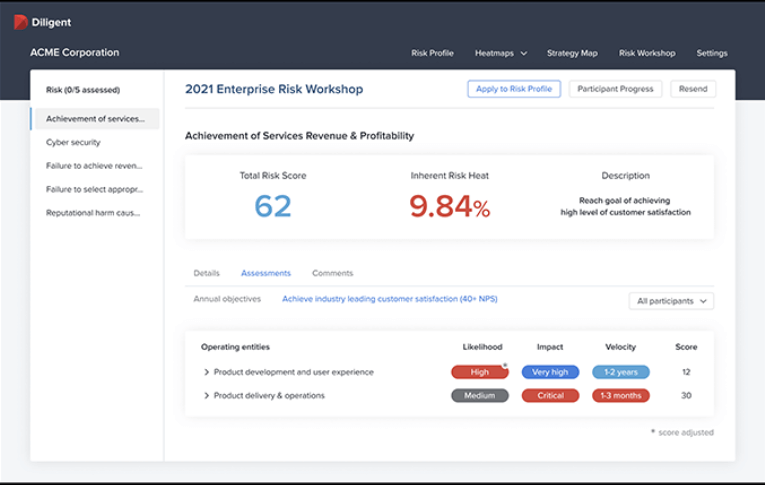The width and height of the screenshot is (765, 485).
Task: Click the Medium likelihood badge
Action: [480, 396]
